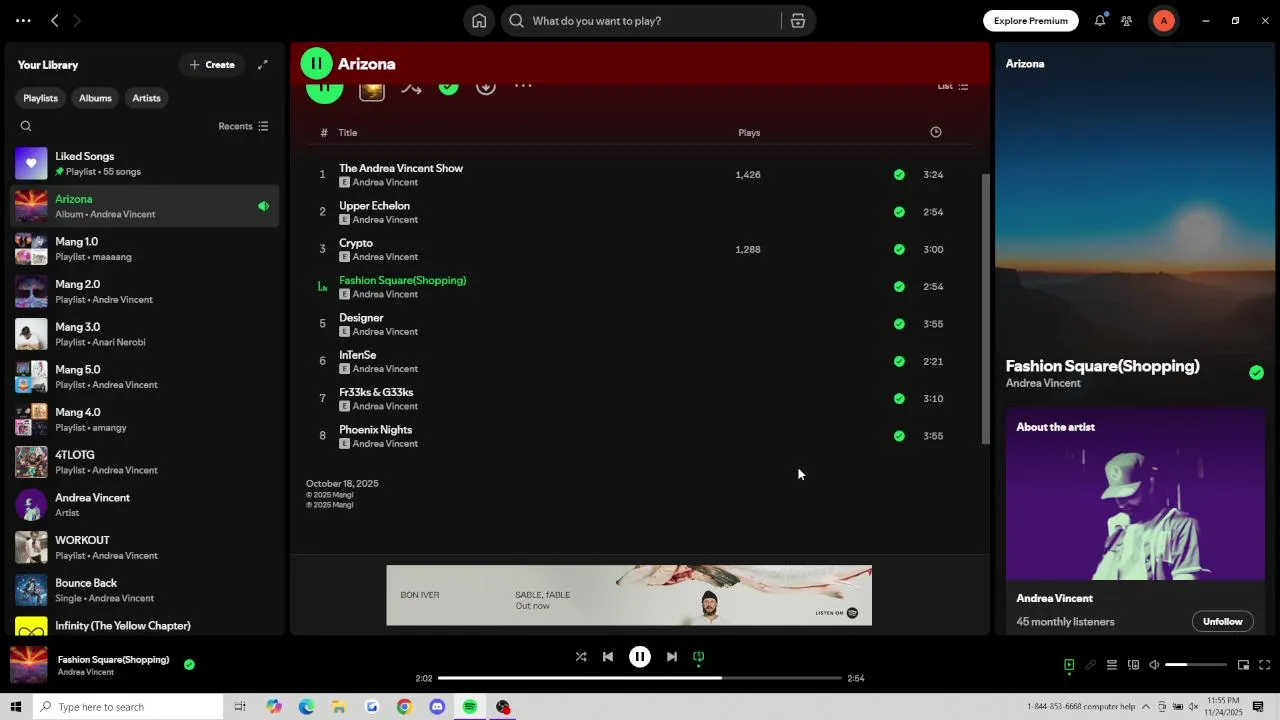Toggle saved checkmark in Now Playing panel
Screen dimensions: 1280x720
click(x=1256, y=373)
